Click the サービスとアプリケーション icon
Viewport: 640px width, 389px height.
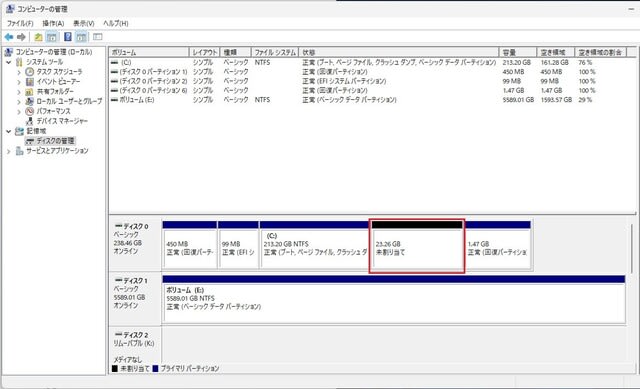tap(19, 151)
